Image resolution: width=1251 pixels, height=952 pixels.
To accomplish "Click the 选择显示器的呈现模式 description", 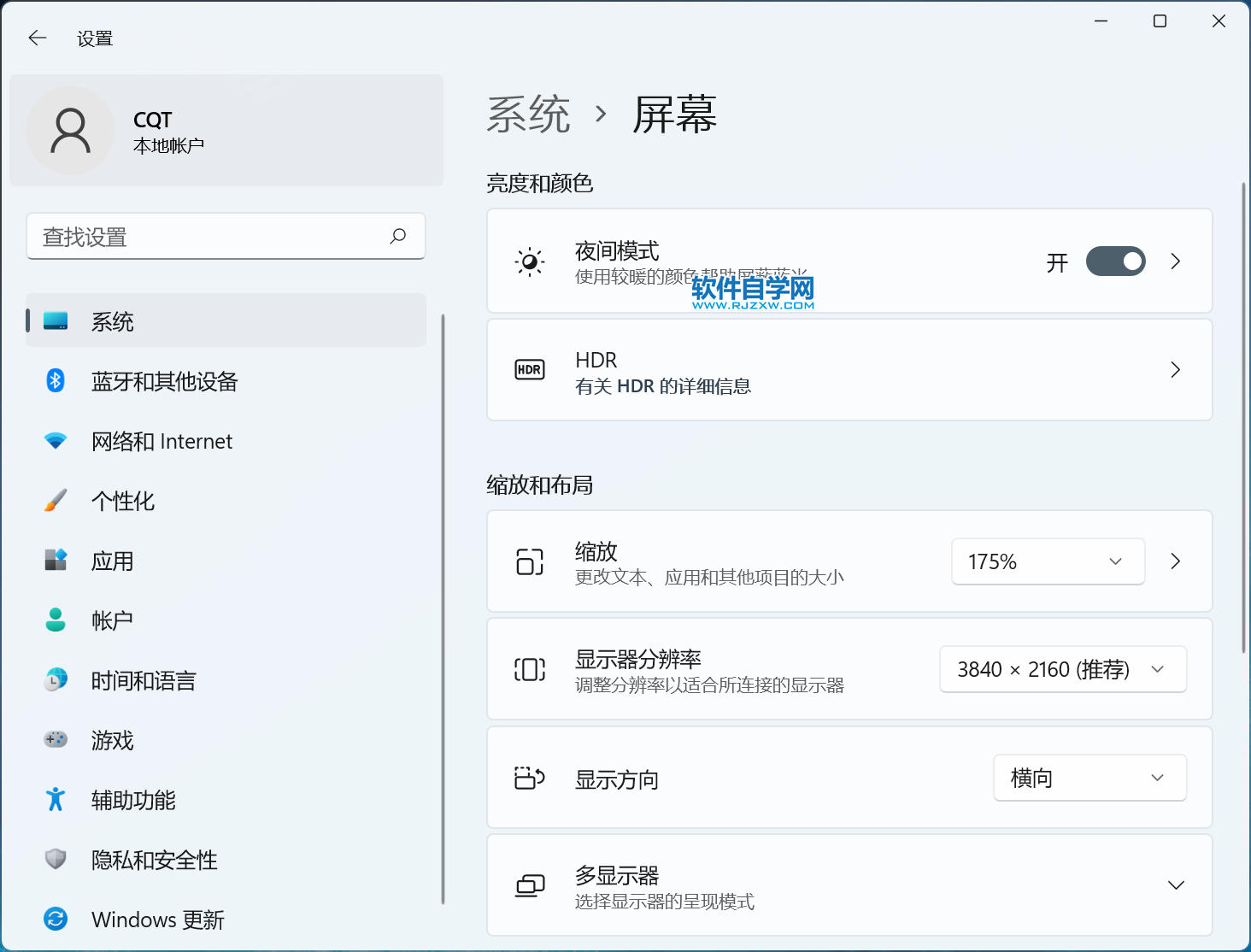I will point(665,902).
